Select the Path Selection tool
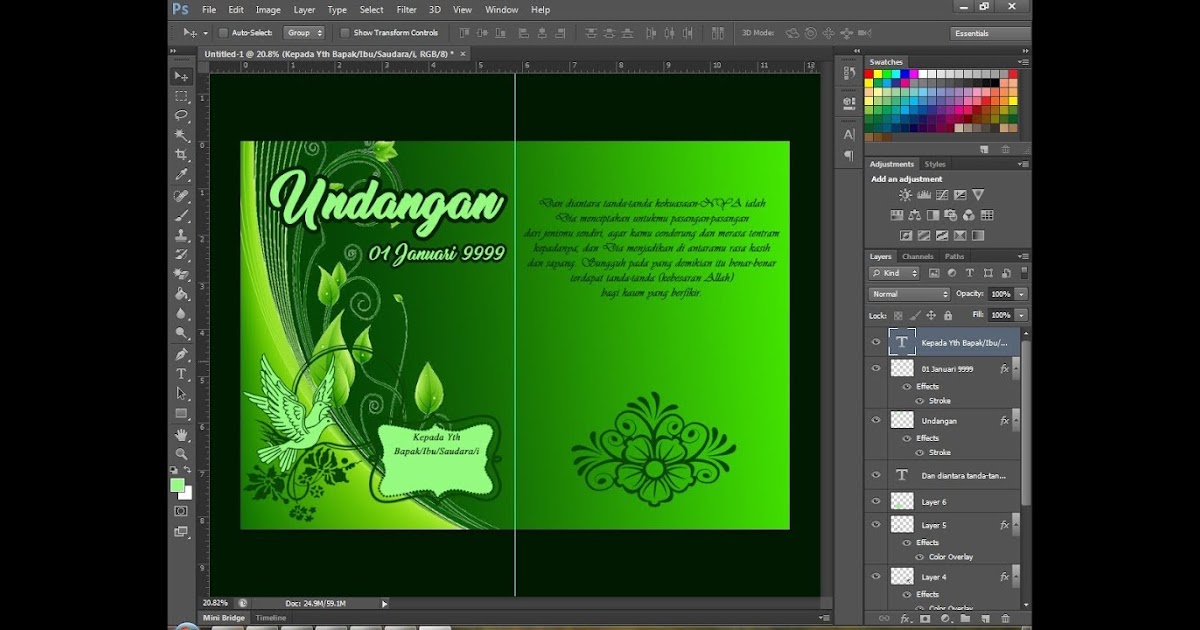This screenshot has height=630, width=1200. (181, 394)
